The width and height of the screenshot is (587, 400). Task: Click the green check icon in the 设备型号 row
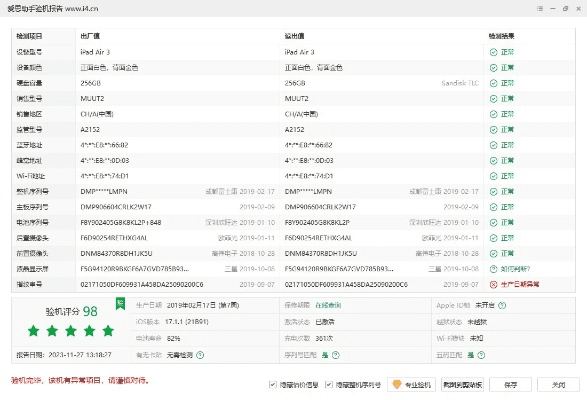[493, 52]
